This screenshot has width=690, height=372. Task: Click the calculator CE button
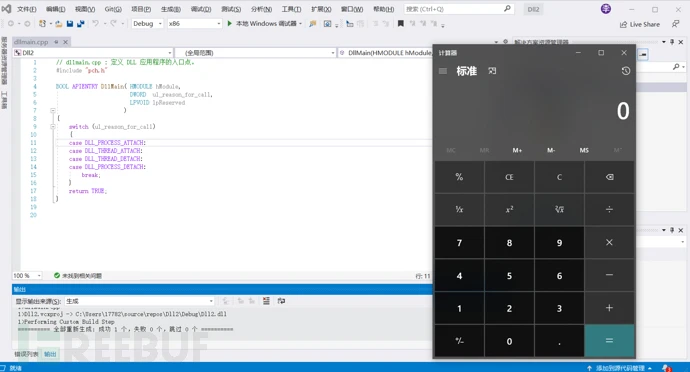pyautogui.click(x=509, y=177)
